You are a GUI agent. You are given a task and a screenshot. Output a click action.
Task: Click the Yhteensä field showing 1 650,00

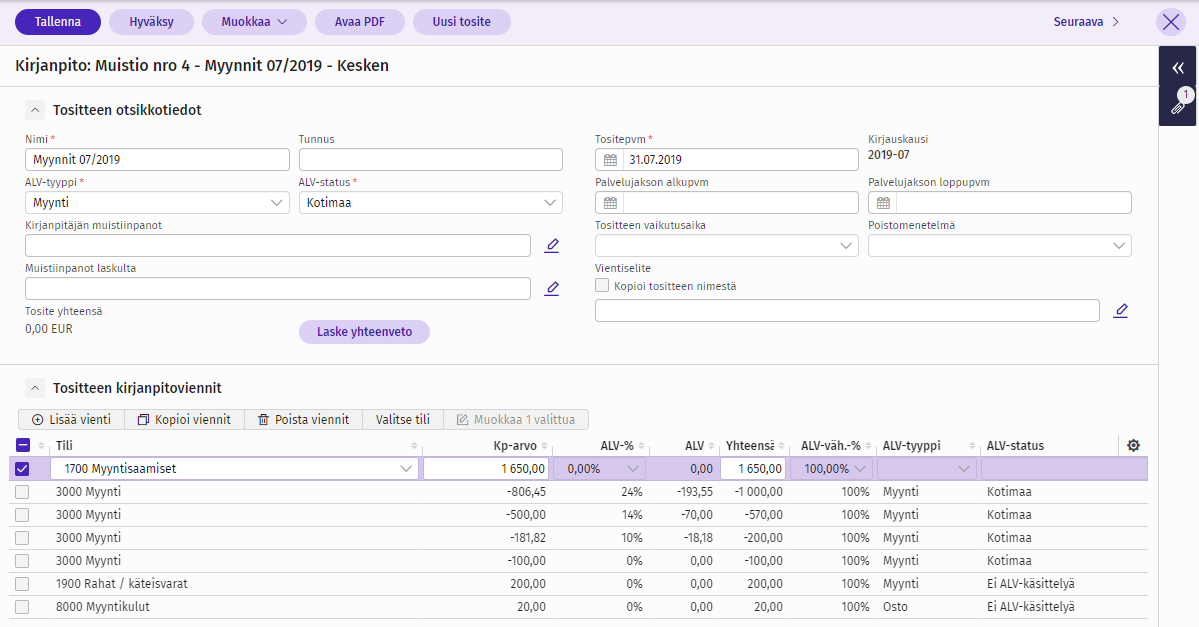[753, 469]
